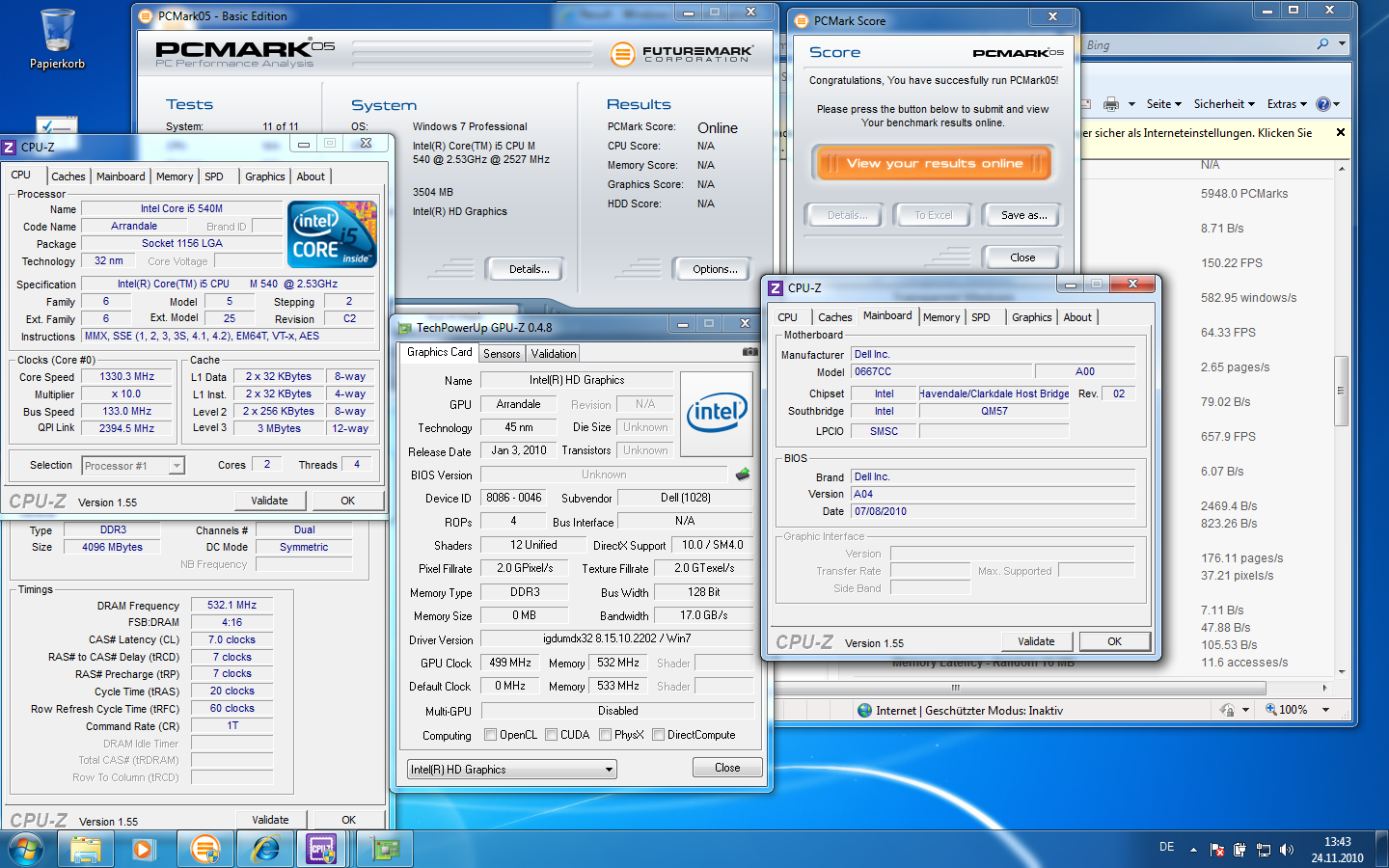Viewport: 1389px width, 868px height.
Task: Switch to GPU-Z via its taskbar icon
Action: pos(385,850)
